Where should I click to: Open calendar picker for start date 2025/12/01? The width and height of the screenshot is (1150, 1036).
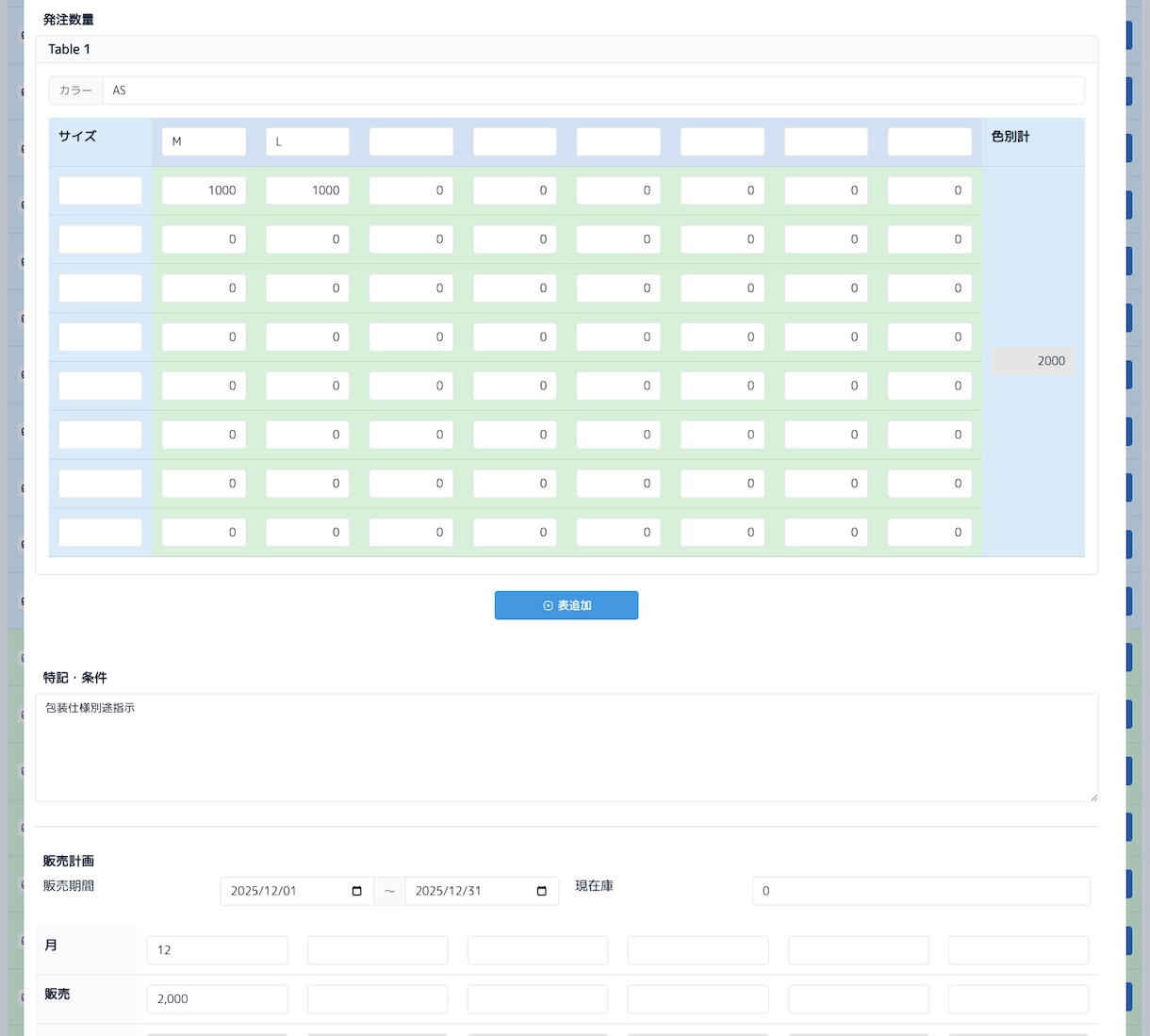tap(356, 891)
